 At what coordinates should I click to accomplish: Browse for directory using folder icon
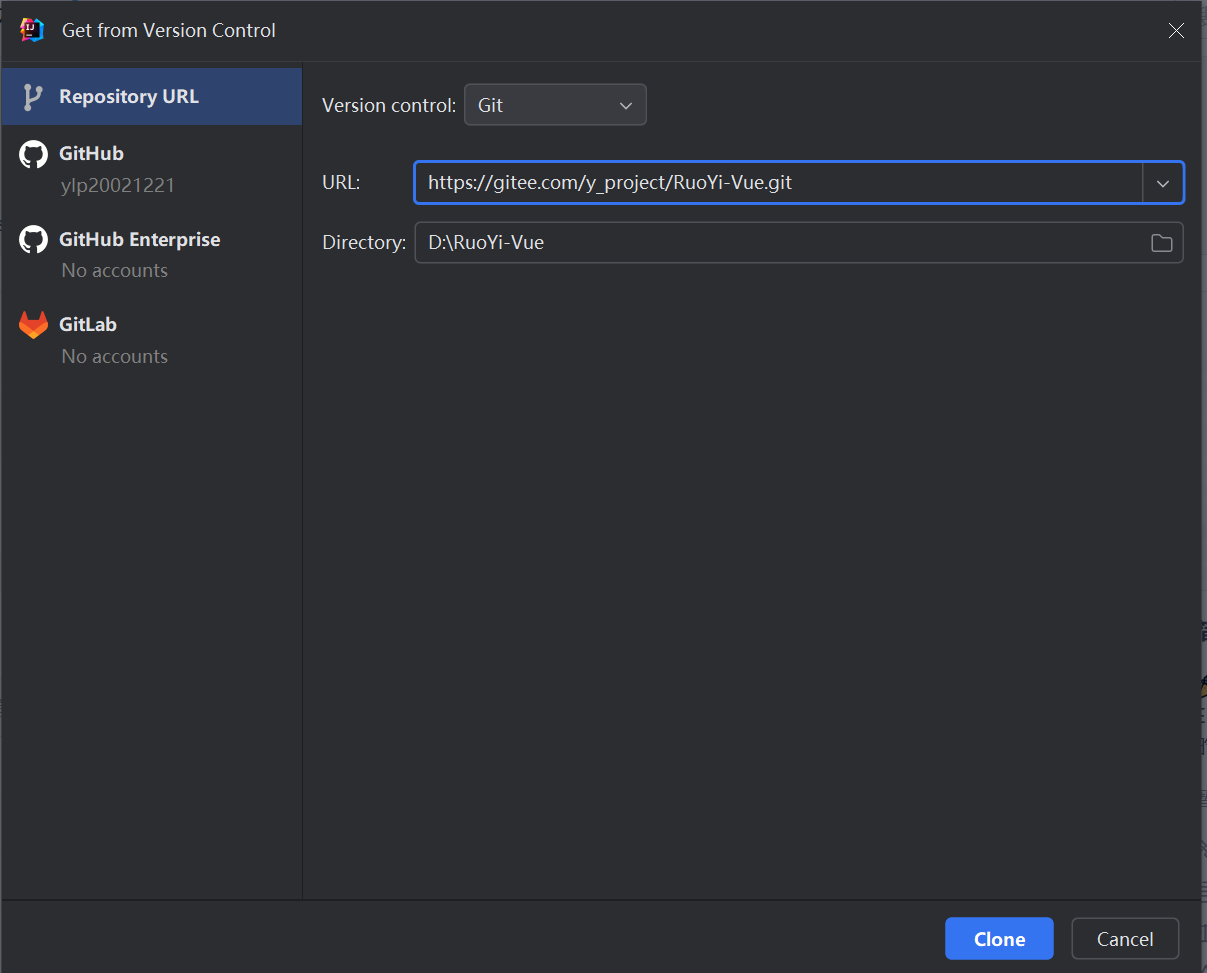pyautogui.click(x=1161, y=243)
